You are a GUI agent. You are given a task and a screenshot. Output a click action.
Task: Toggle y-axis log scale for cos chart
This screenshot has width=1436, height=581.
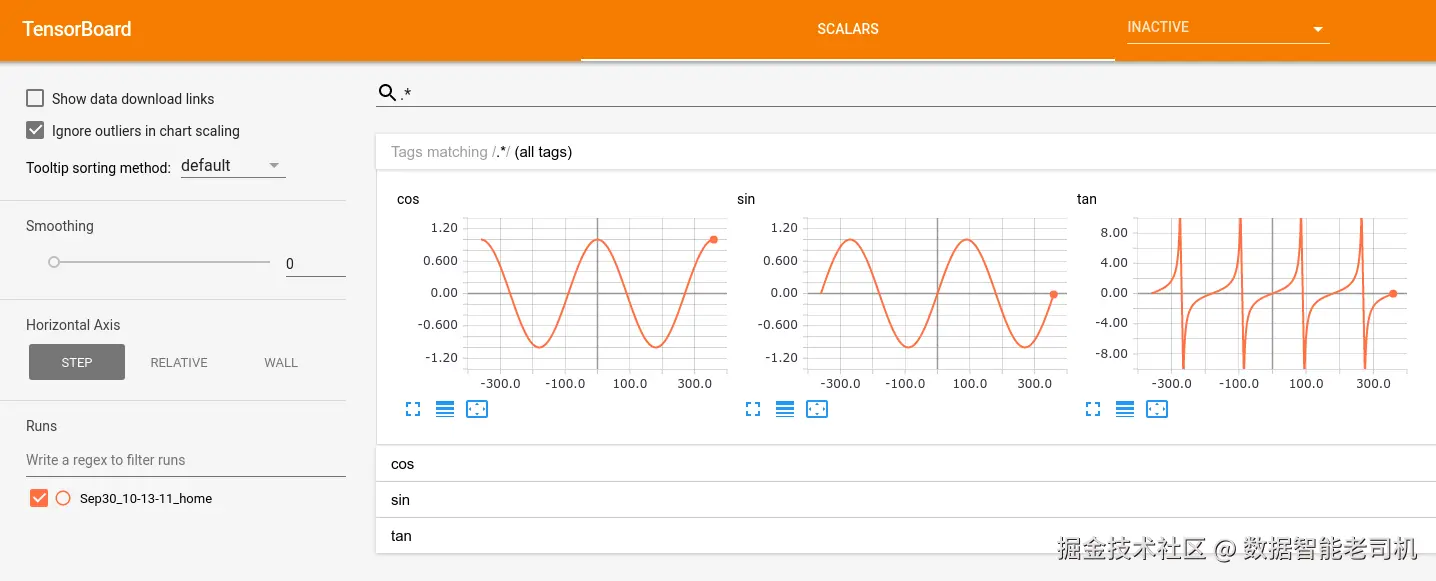tap(445, 409)
